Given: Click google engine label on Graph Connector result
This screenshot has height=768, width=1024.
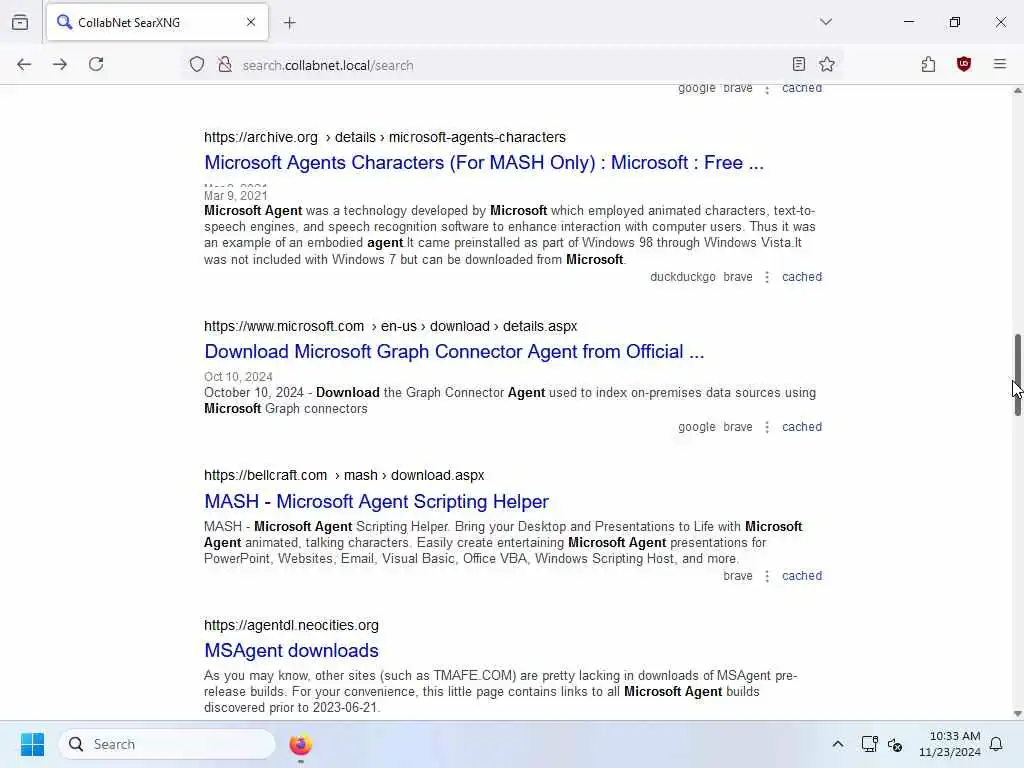Looking at the screenshot, I should [x=697, y=427].
